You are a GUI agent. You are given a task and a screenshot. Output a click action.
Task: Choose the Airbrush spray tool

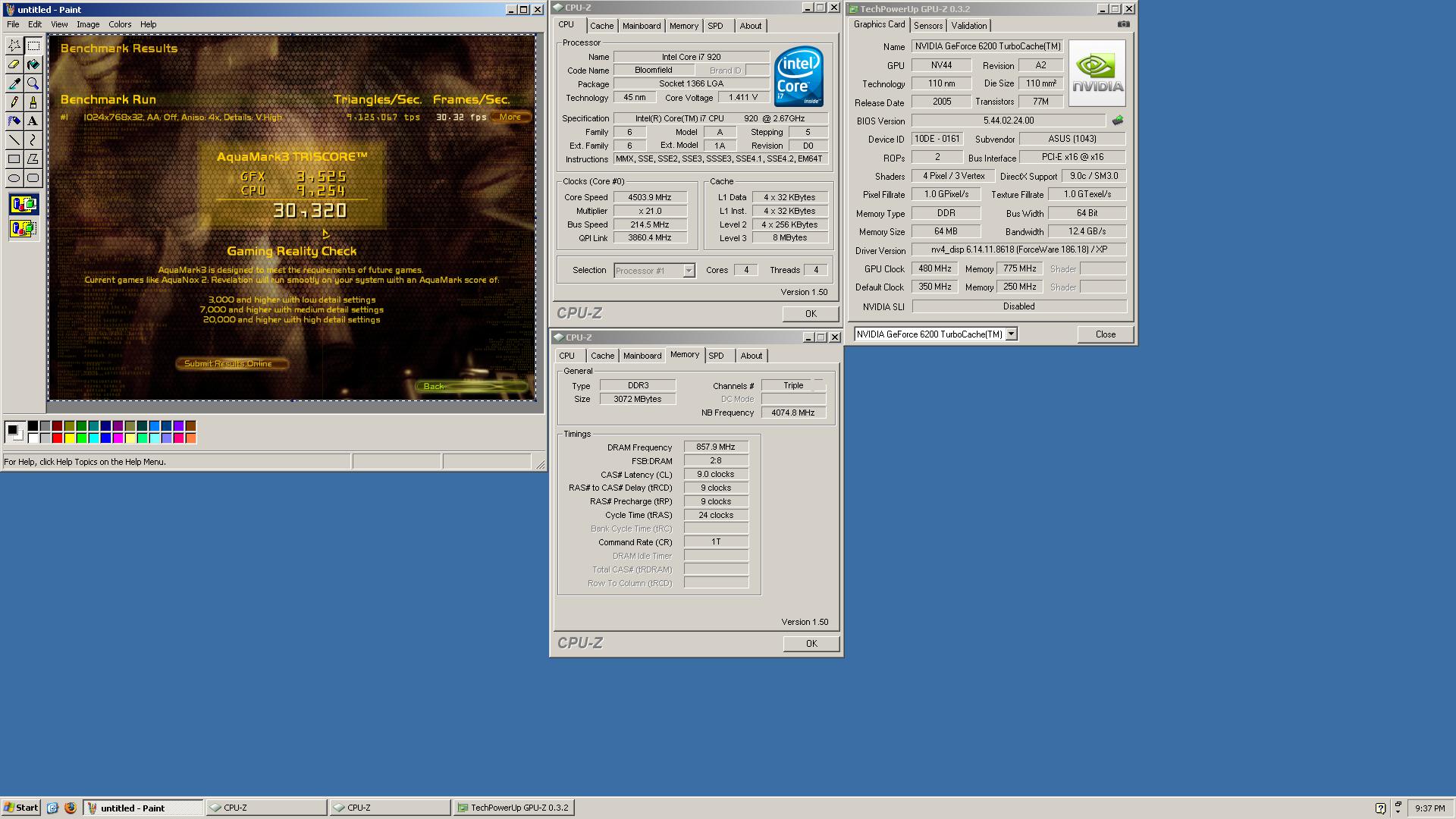click(14, 121)
